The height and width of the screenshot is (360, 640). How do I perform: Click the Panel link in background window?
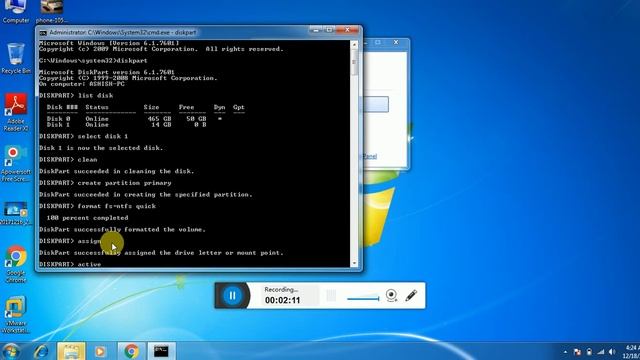(369, 156)
